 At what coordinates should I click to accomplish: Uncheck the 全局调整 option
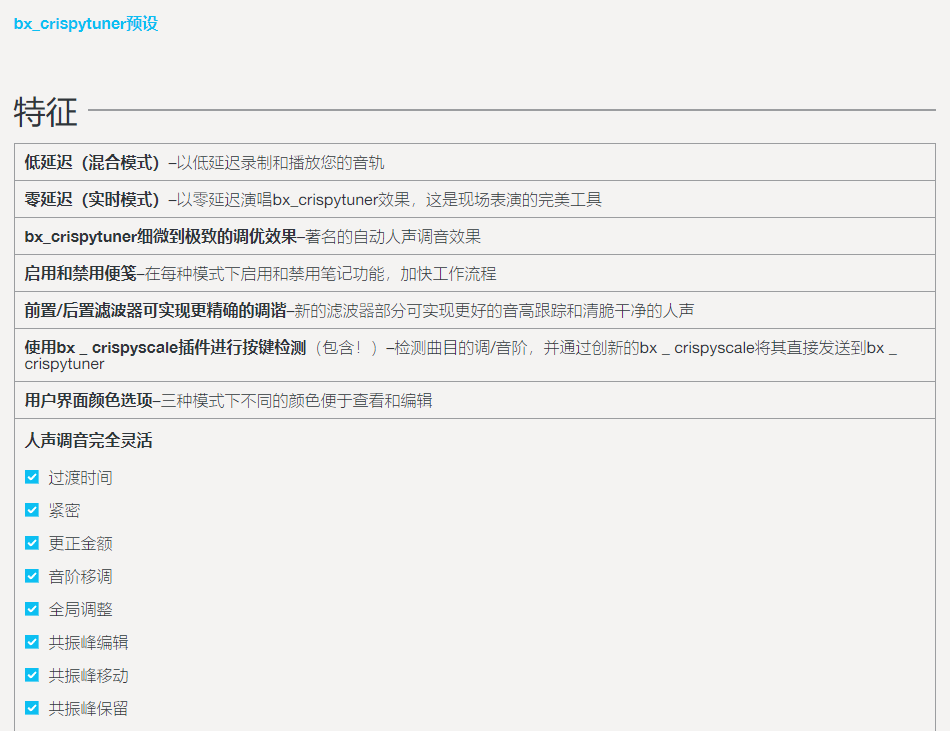[x=32, y=610]
